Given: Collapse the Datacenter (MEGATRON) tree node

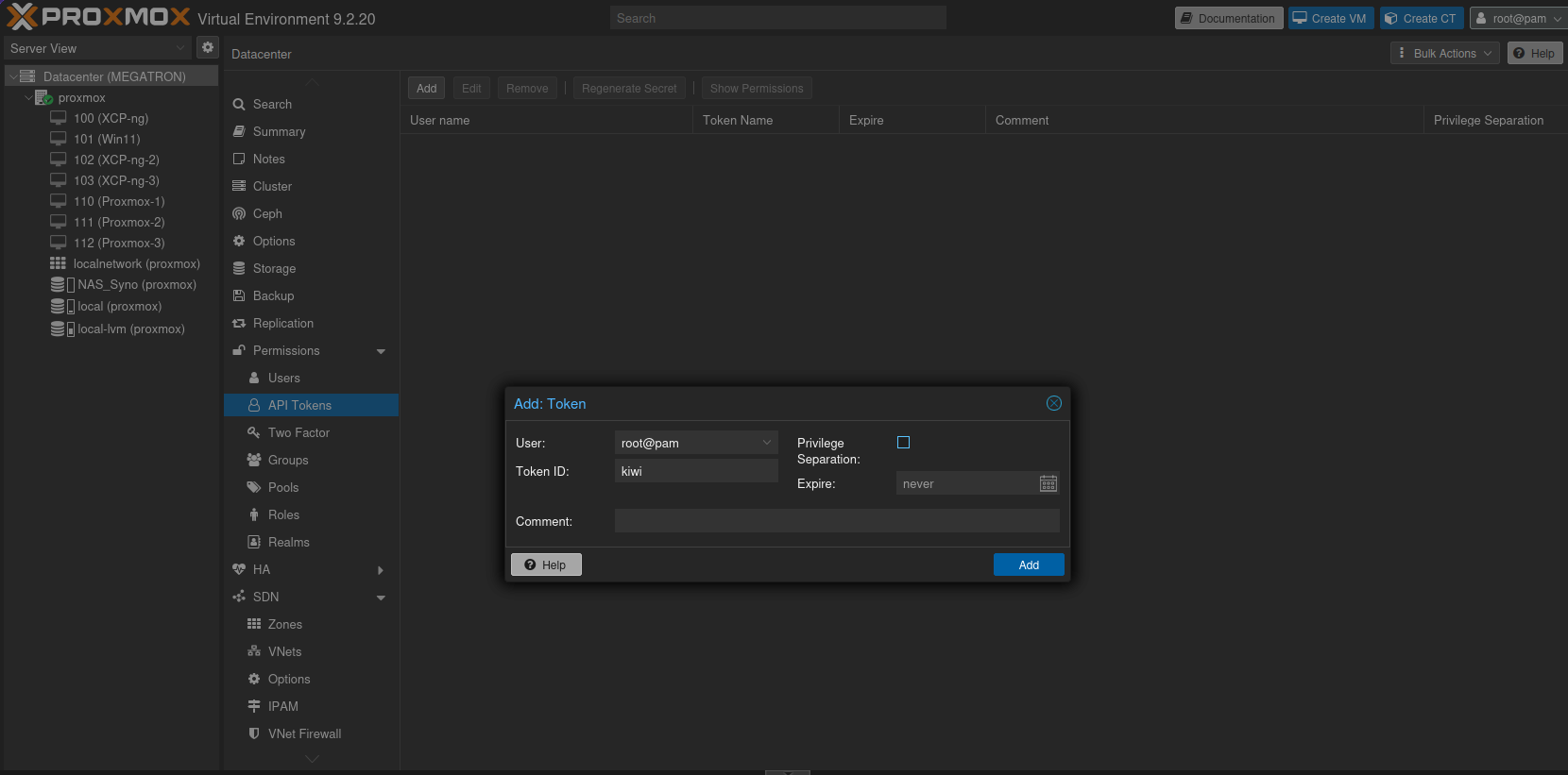Looking at the screenshot, I should click(x=12, y=76).
